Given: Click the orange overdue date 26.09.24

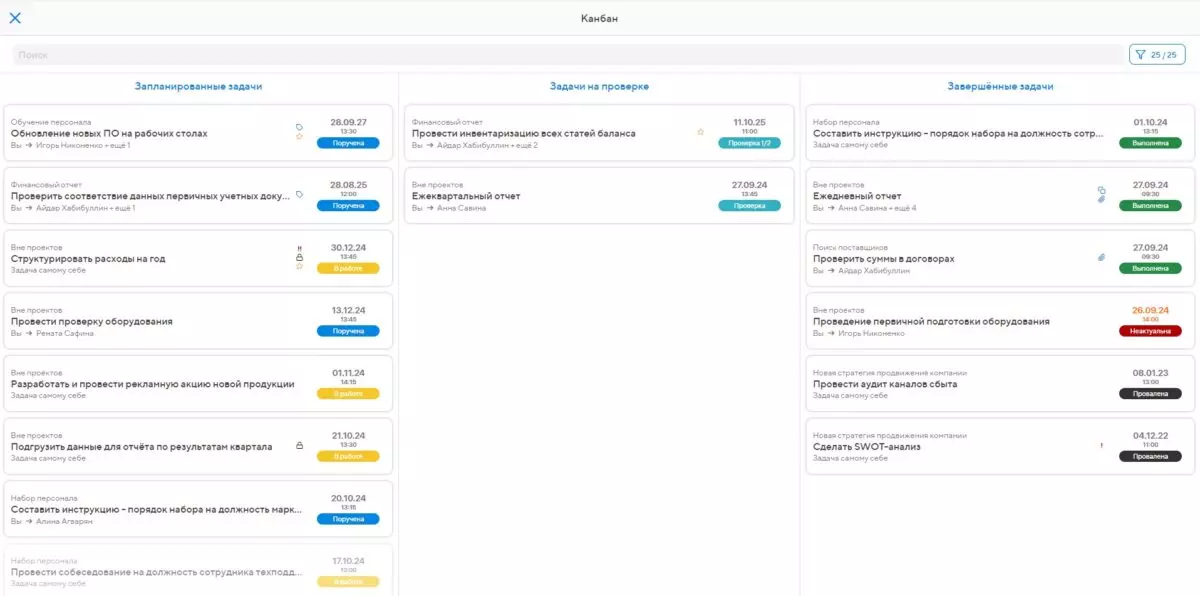Looking at the screenshot, I should 1150,310.
